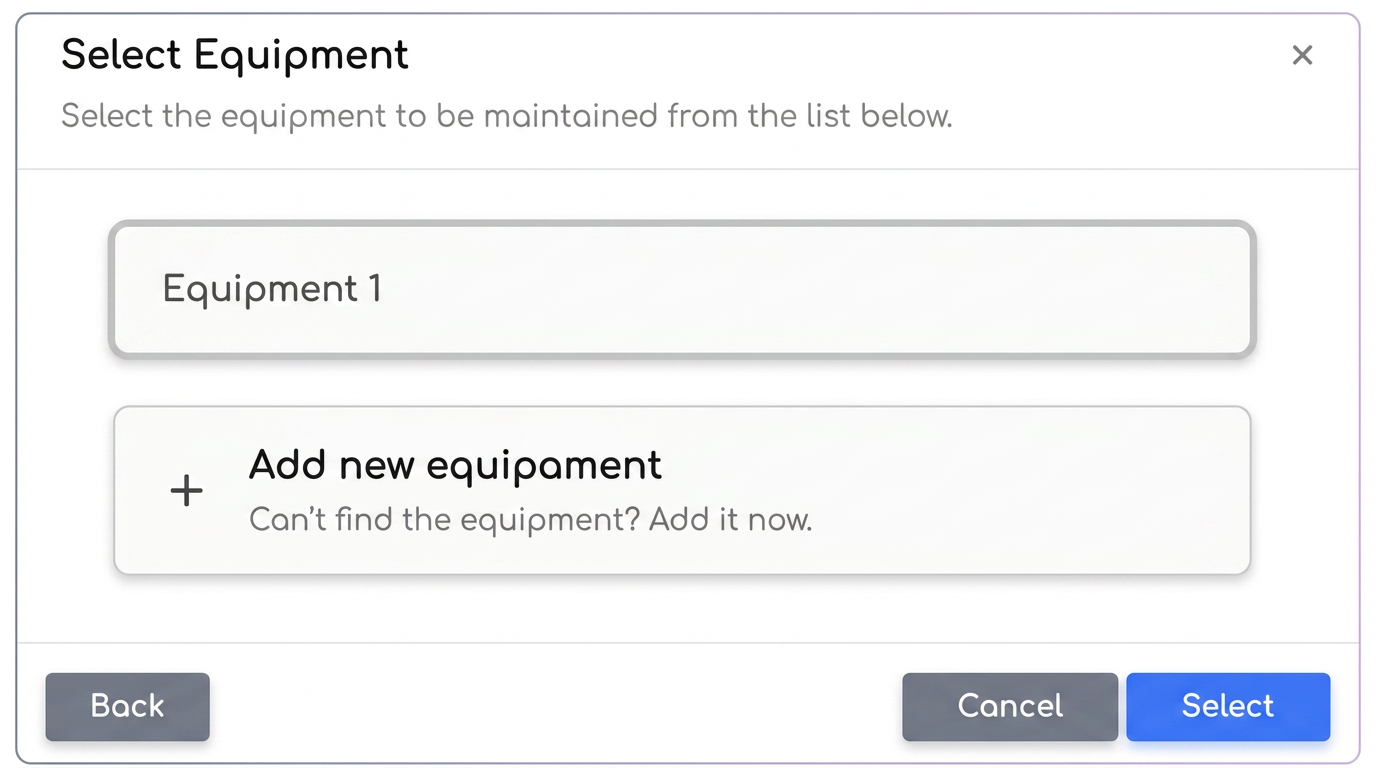
Task: Go back with the Back button
Action: pos(127,706)
